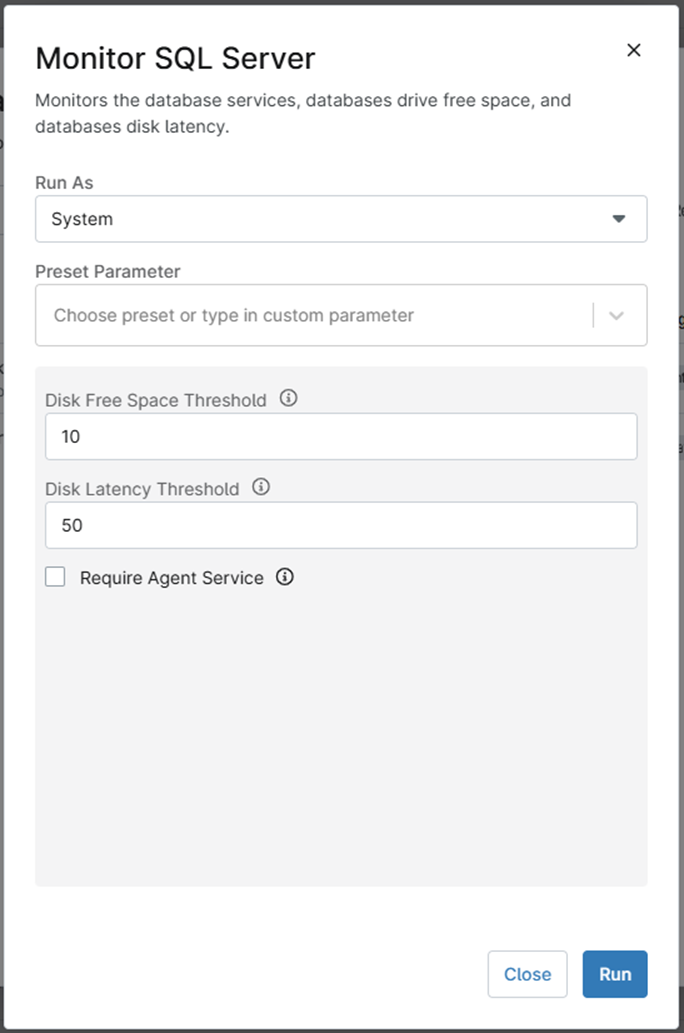Open the dropdown currently showing System
The image size is (684, 1033).
pos(340,218)
